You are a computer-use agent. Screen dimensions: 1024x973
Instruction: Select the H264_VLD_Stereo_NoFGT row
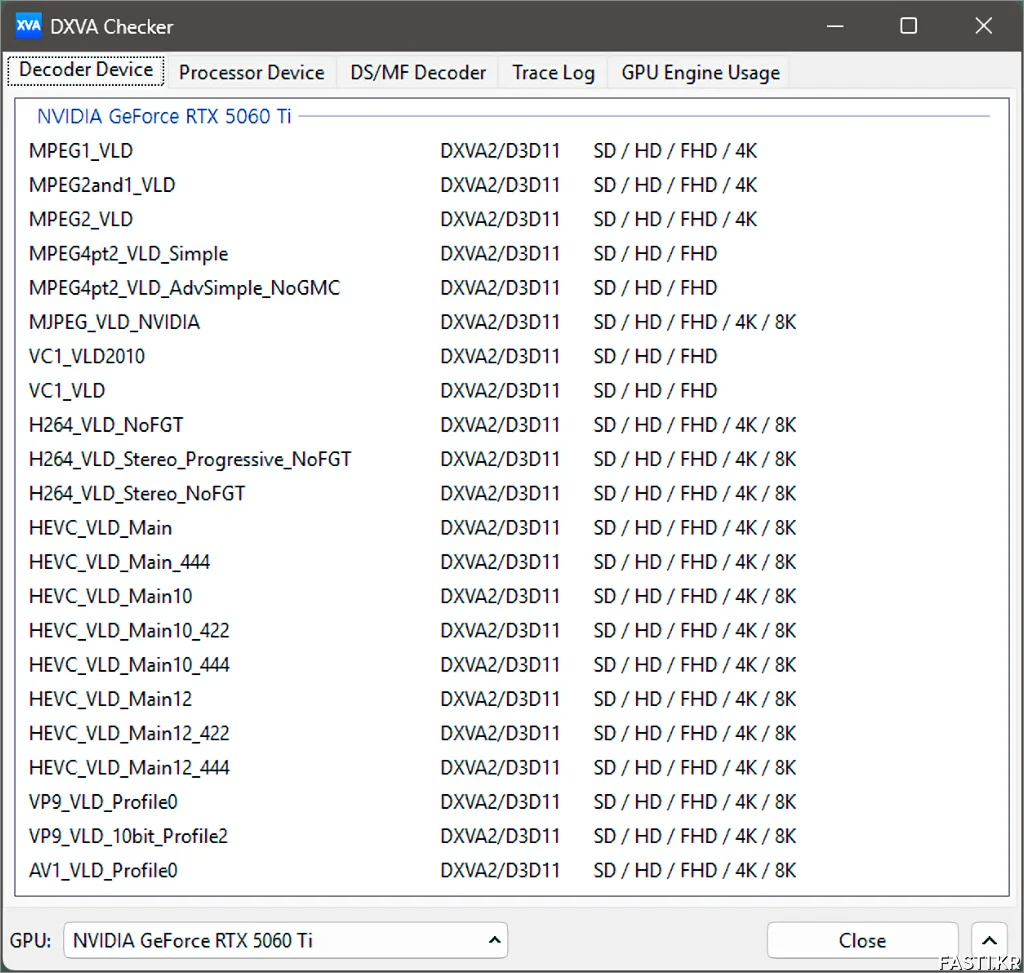(x=511, y=494)
